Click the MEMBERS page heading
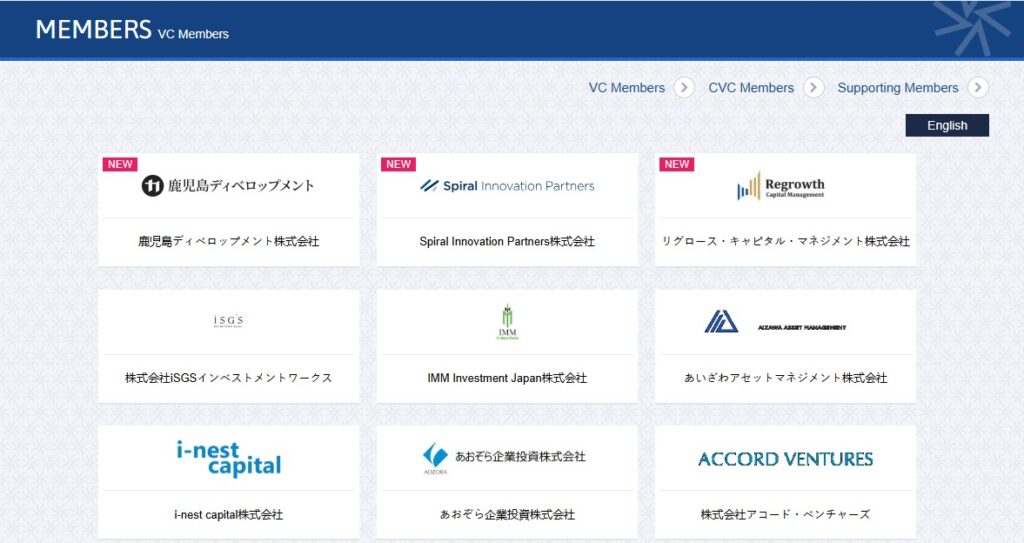This screenshot has width=1024, height=543. [93, 29]
